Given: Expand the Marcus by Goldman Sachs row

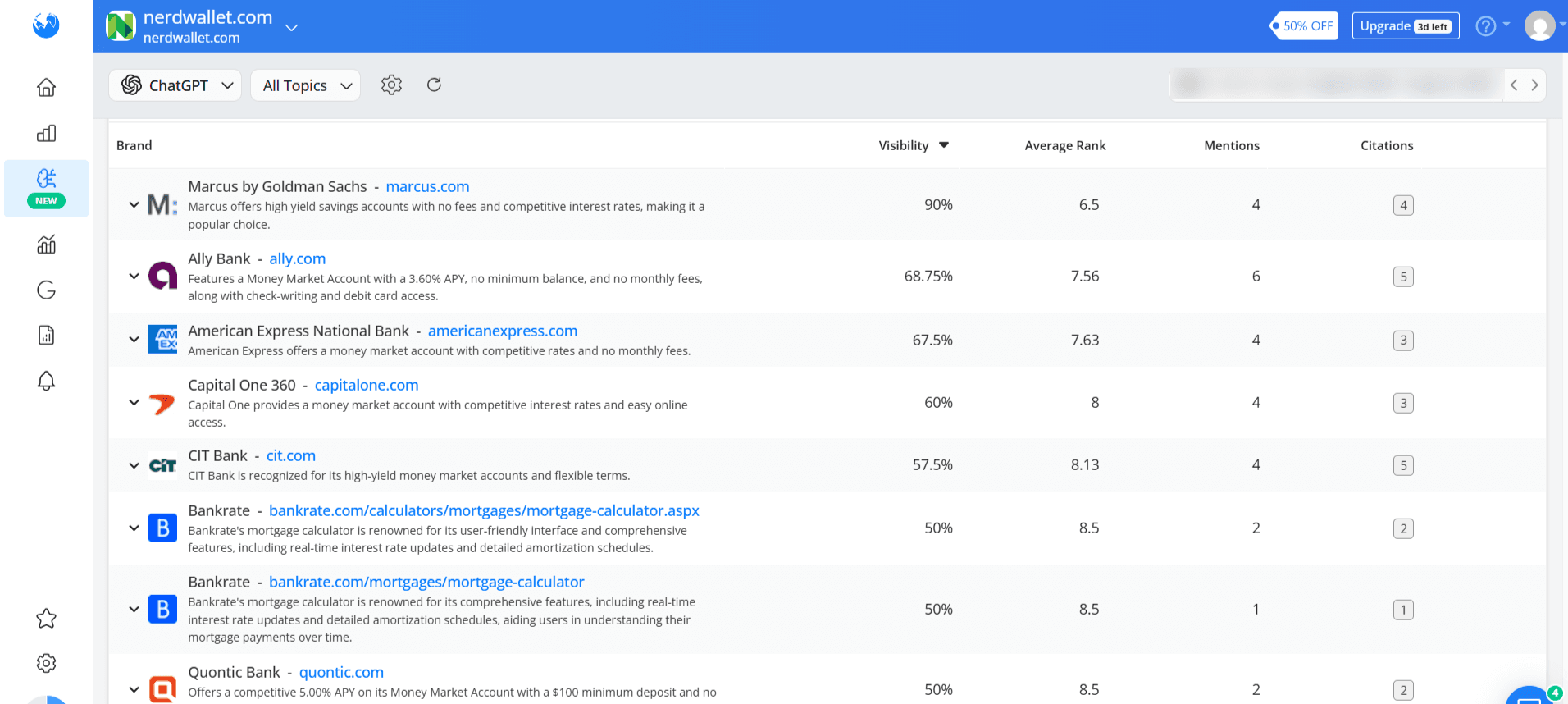Looking at the screenshot, I should (134, 204).
